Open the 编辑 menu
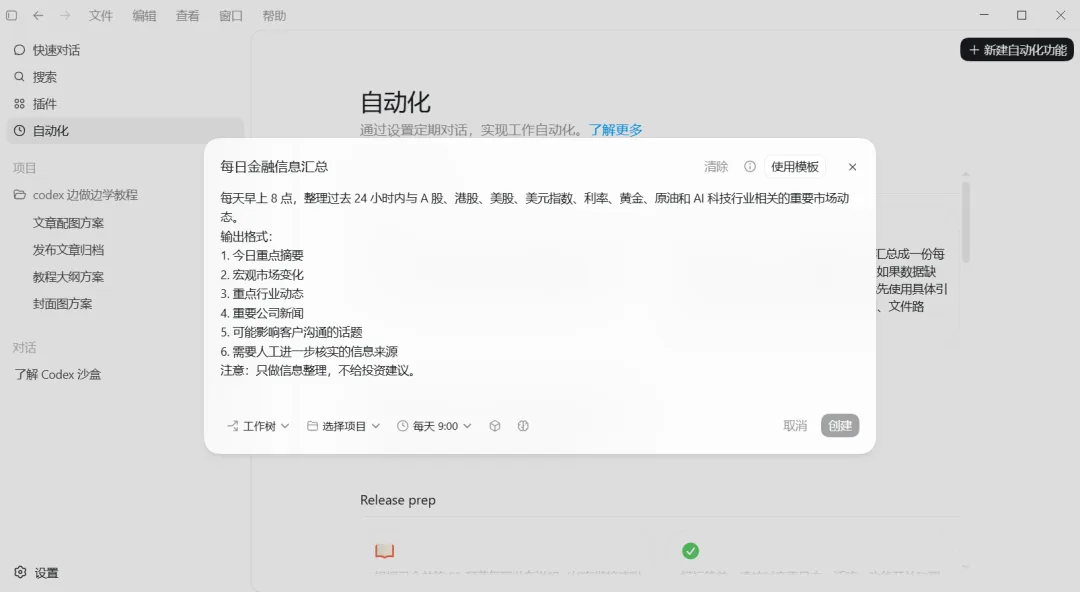This screenshot has height=592, width=1080. coord(144,15)
